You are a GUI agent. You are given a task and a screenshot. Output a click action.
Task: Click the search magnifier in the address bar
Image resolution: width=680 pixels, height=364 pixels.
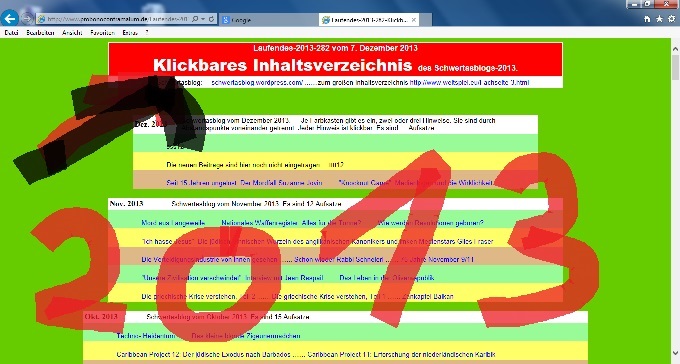point(195,19)
